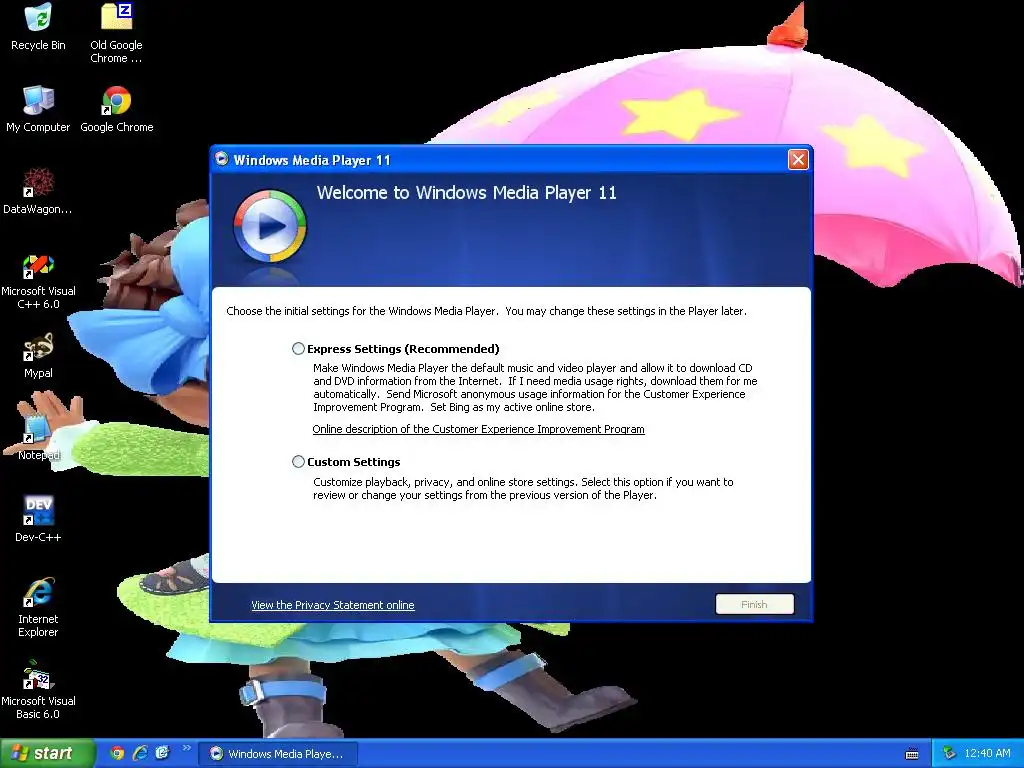The height and width of the screenshot is (768, 1024).
Task: Click the third Quick Launch icon
Action: pos(162,753)
